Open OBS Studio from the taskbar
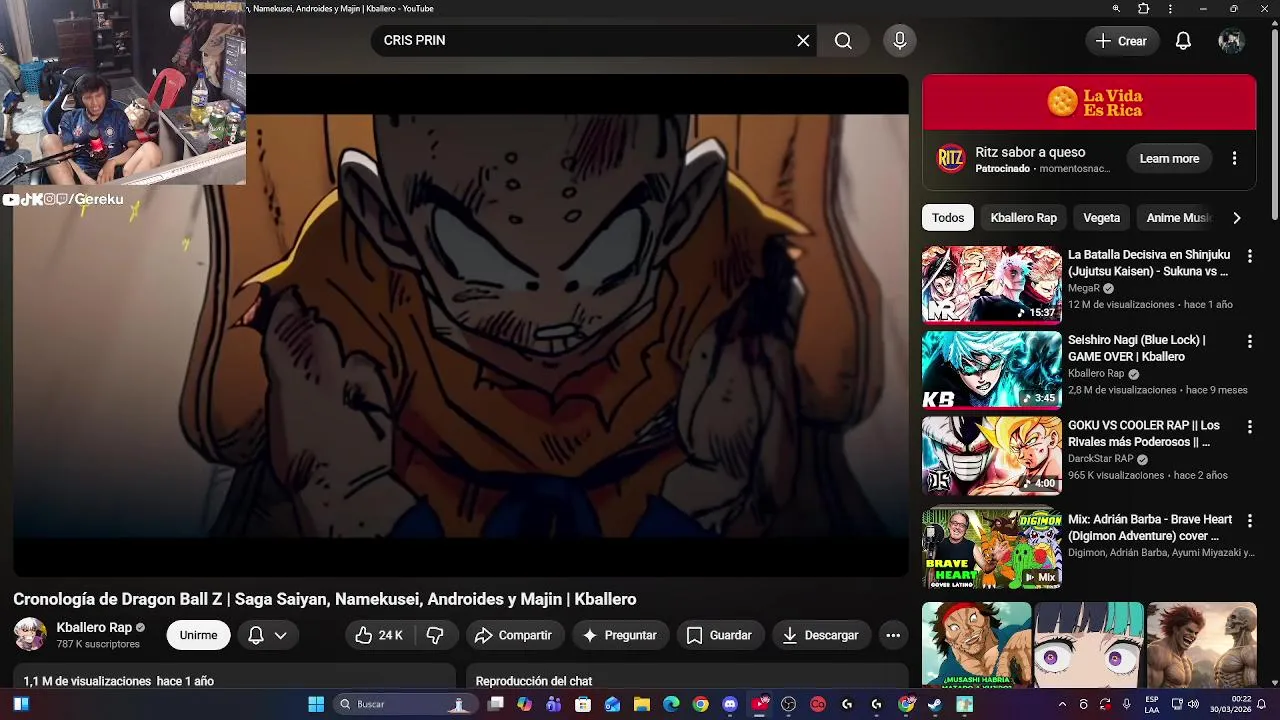Viewport: 1280px width, 720px height. [788, 704]
